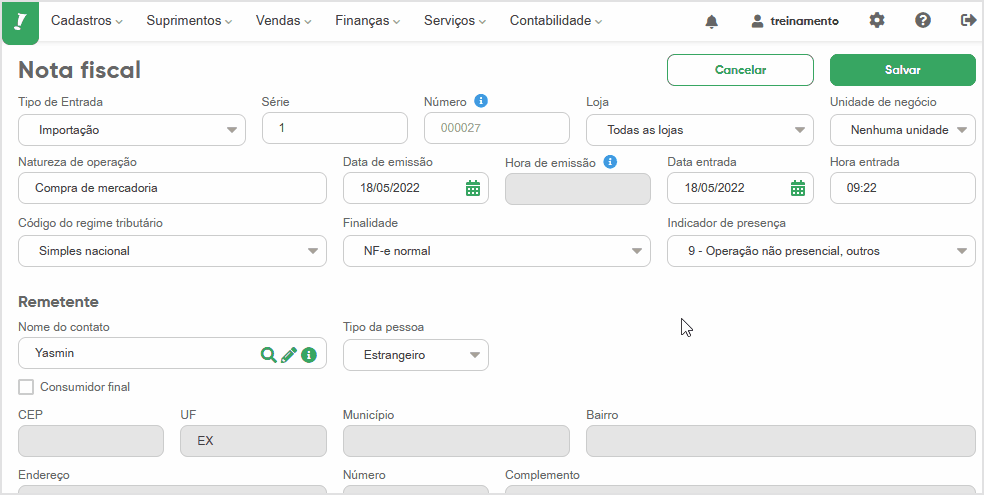This screenshot has height=495, width=984.
Task: Click the Nota fiscal page title
Action: [x=80, y=70]
